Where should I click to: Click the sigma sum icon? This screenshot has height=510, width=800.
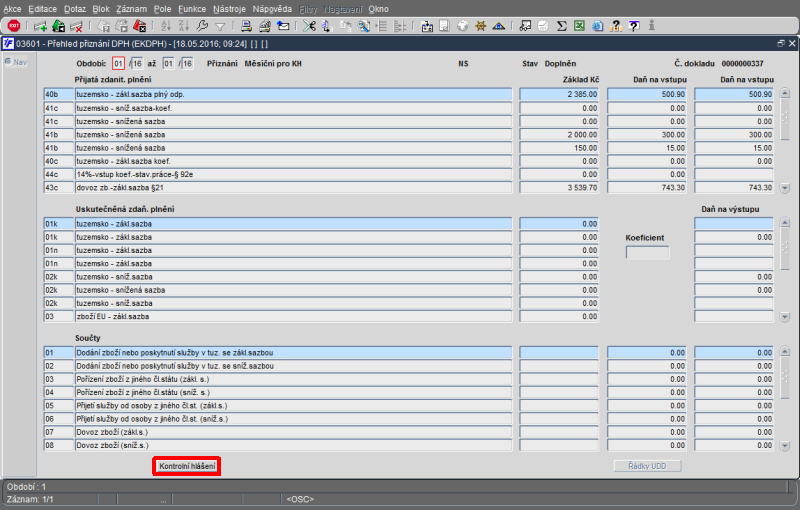click(x=561, y=26)
